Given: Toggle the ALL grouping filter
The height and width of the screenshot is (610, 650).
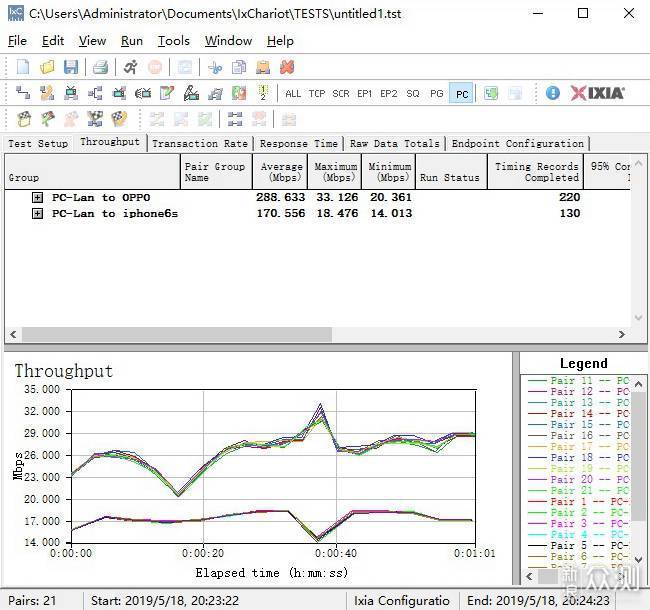Looking at the screenshot, I should coord(293,94).
